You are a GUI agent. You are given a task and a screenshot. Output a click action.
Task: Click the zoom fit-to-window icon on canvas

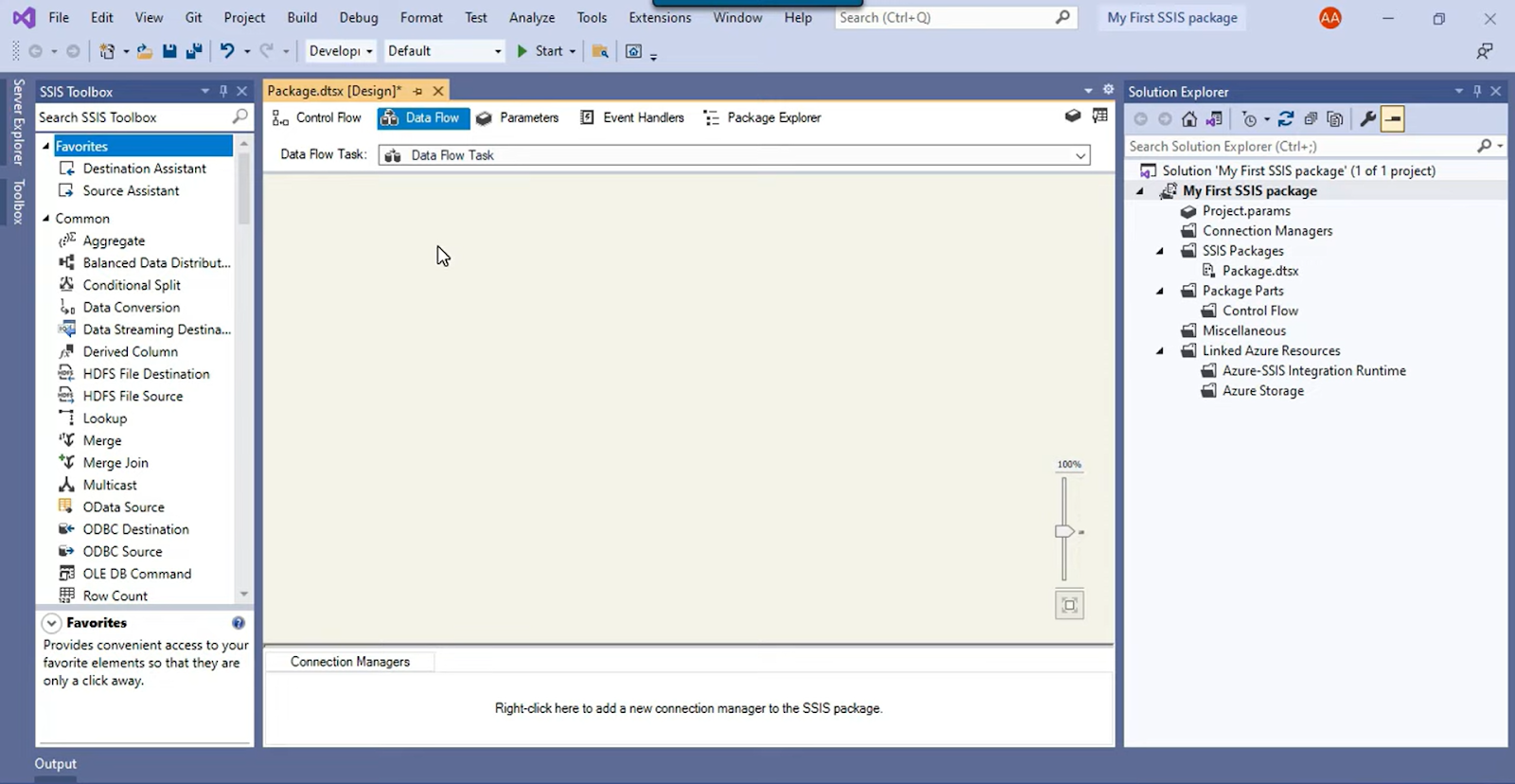(x=1069, y=605)
